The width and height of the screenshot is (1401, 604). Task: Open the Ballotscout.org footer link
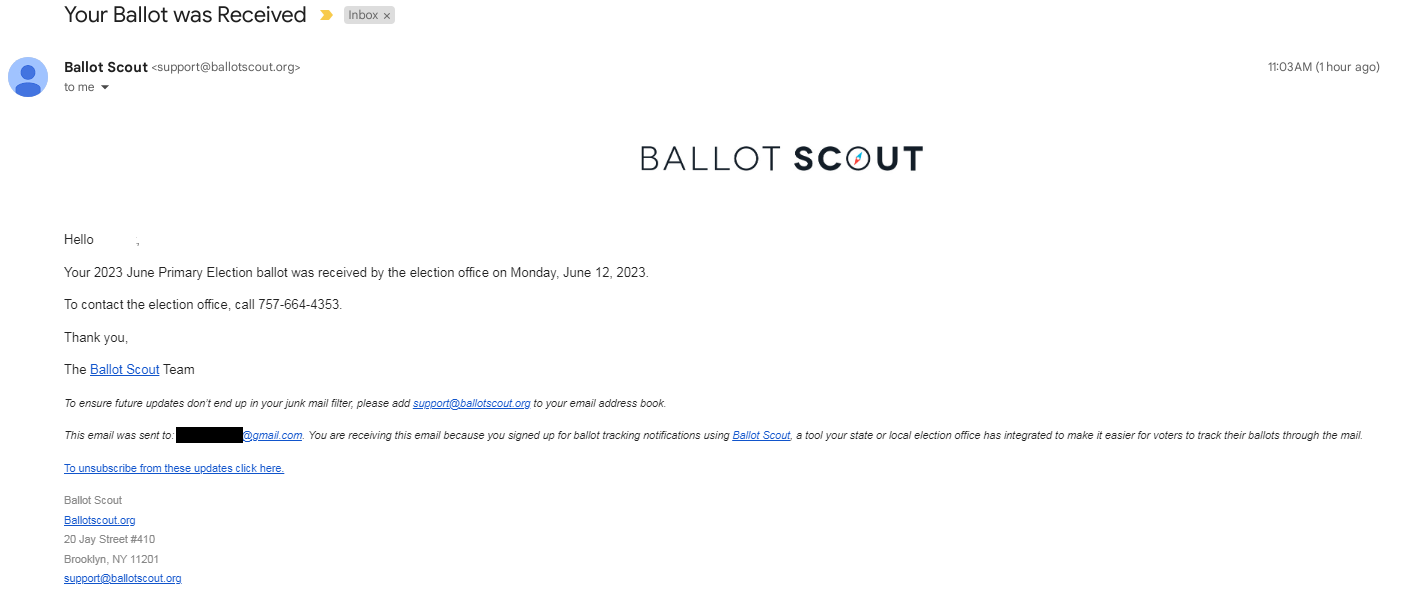click(x=99, y=520)
